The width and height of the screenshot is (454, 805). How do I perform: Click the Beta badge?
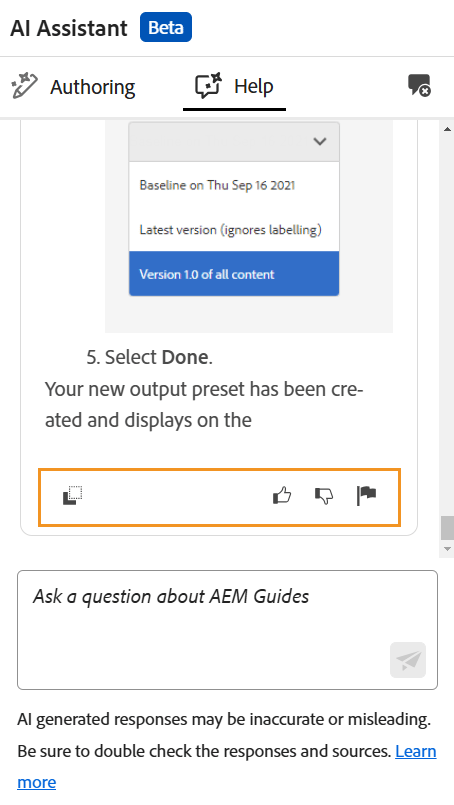tap(166, 27)
